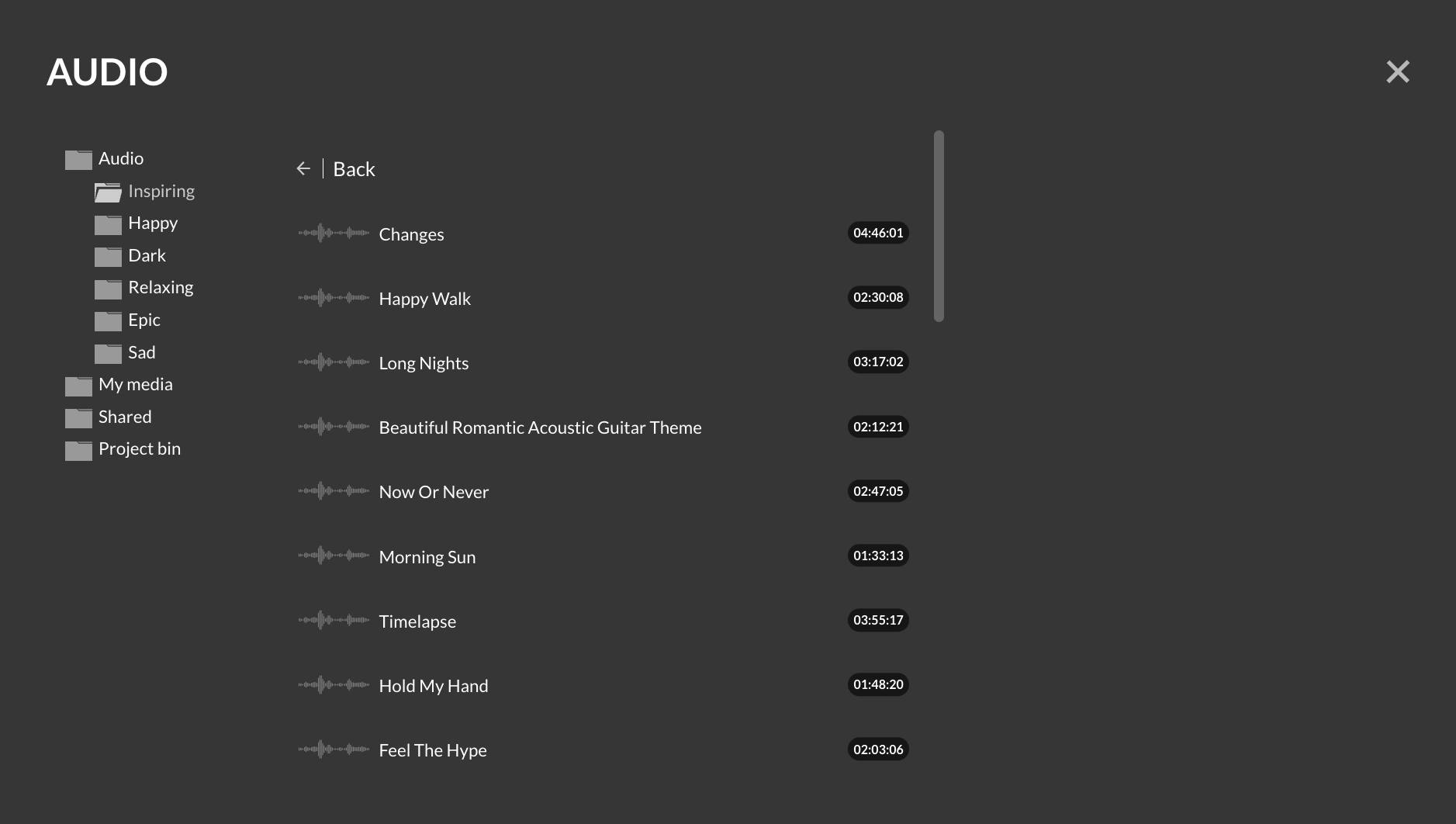1456x824 pixels.
Task: Select the track titled Changes
Action: pyautogui.click(x=411, y=234)
